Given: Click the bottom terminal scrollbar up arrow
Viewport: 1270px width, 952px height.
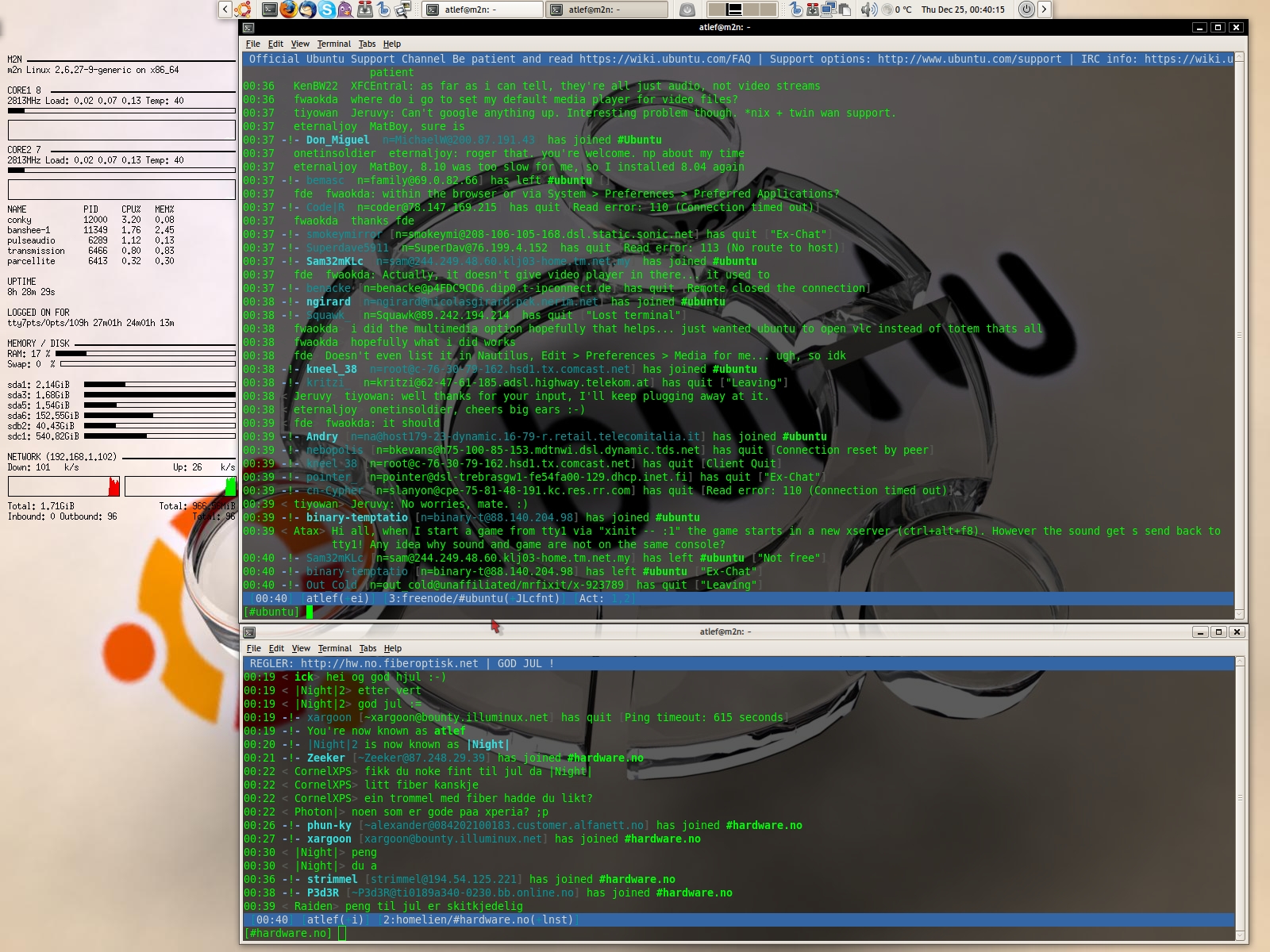Looking at the screenshot, I should click(1240, 662).
